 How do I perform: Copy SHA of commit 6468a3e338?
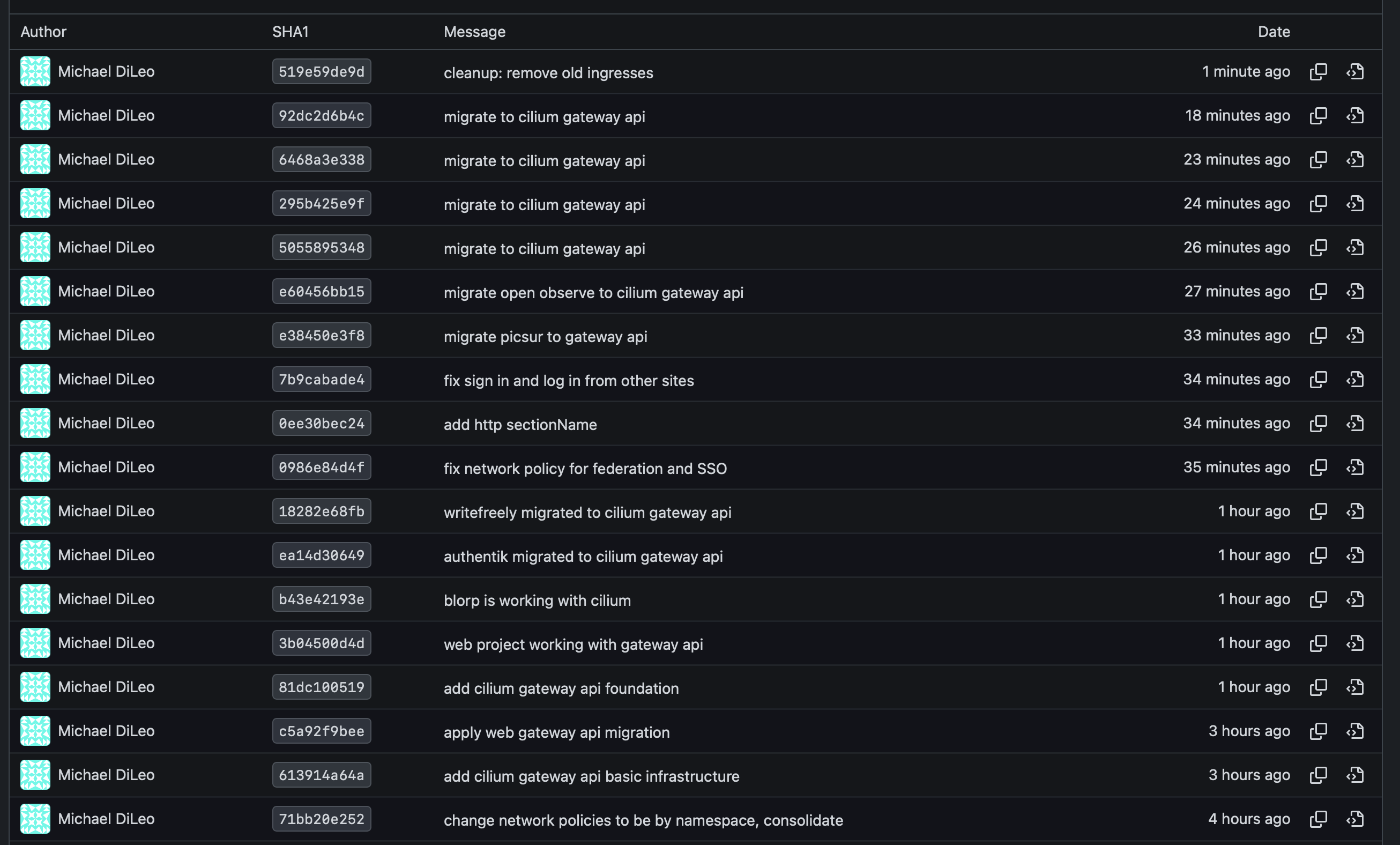pos(1318,160)
